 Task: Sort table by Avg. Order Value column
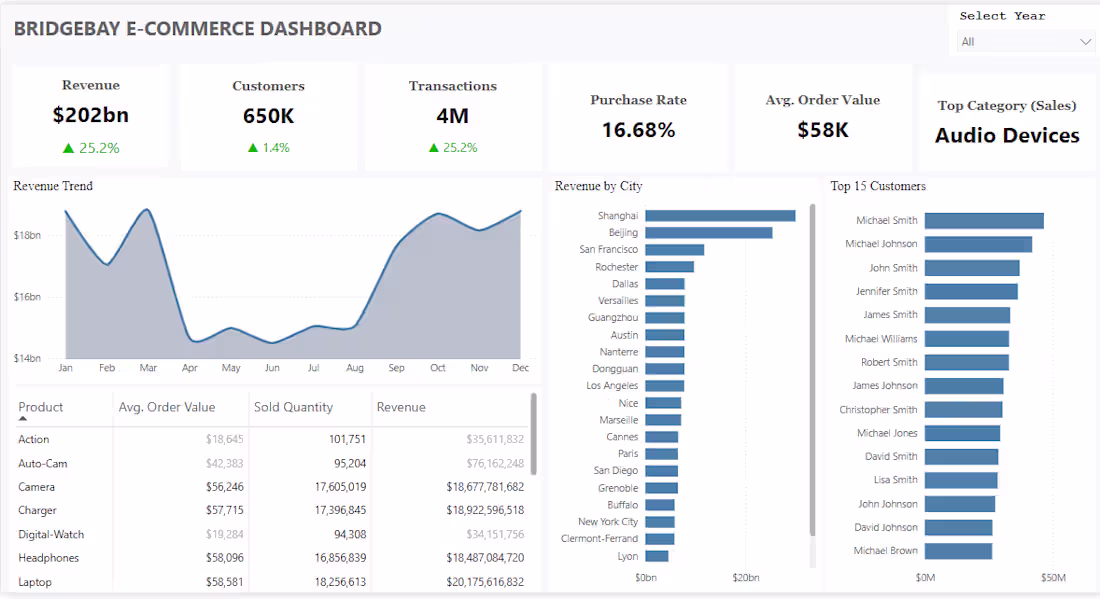[x=167, y=407]
